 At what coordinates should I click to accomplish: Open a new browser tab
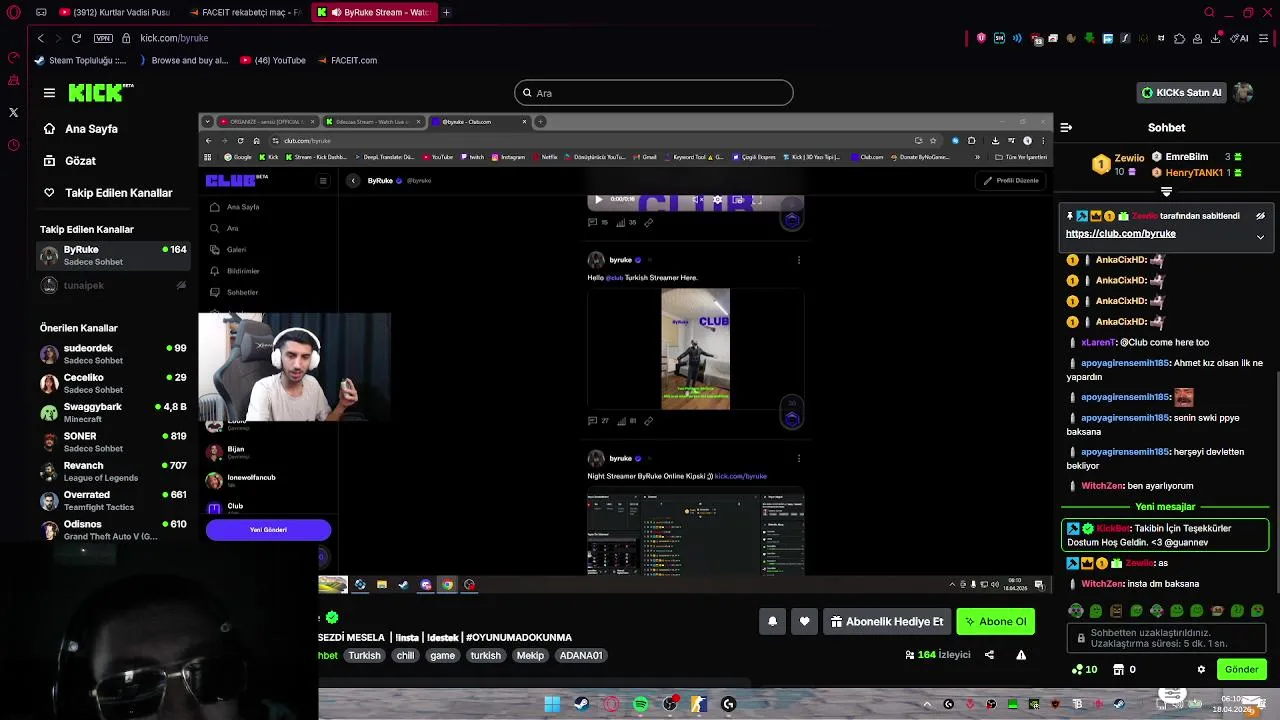coord(446,12)
